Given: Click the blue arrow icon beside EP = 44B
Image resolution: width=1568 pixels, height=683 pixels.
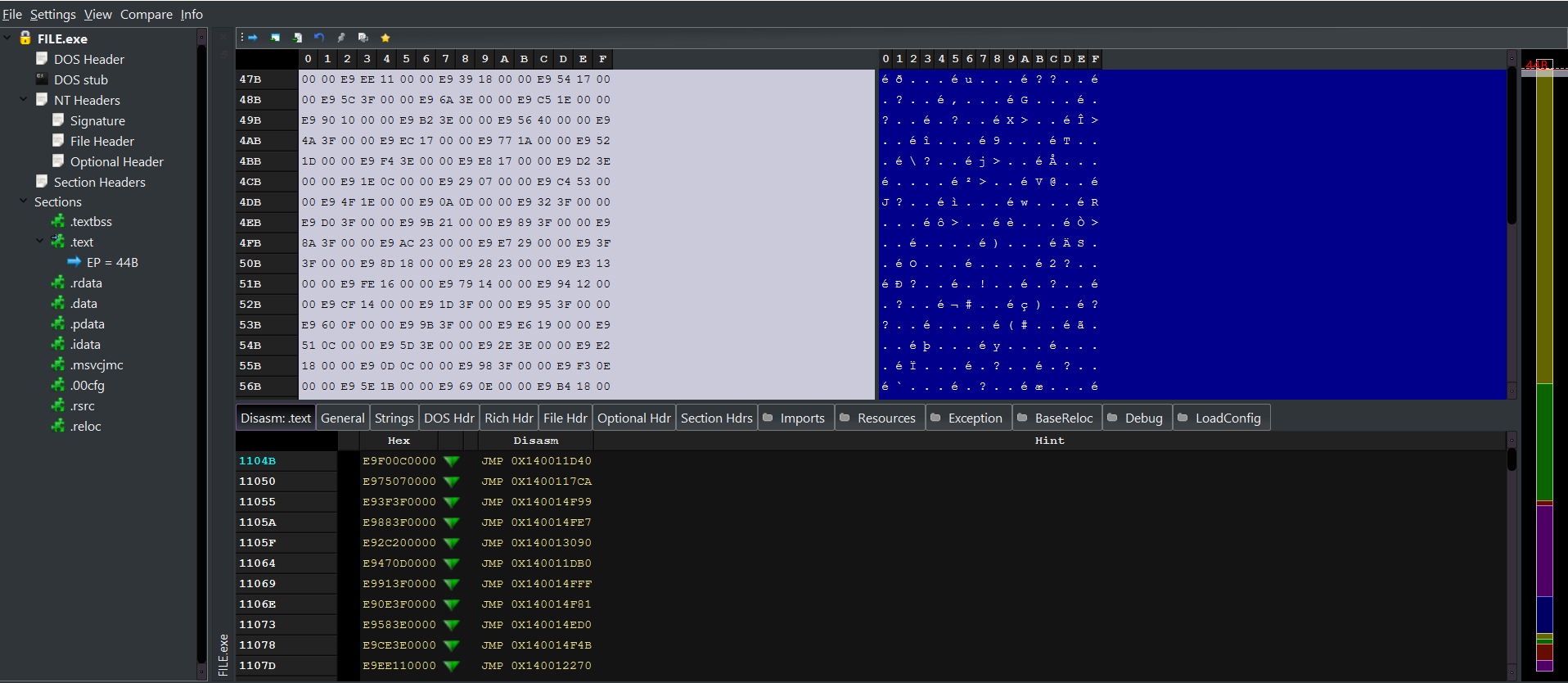Looking at the screenshot, I should (x=74, y=262).
